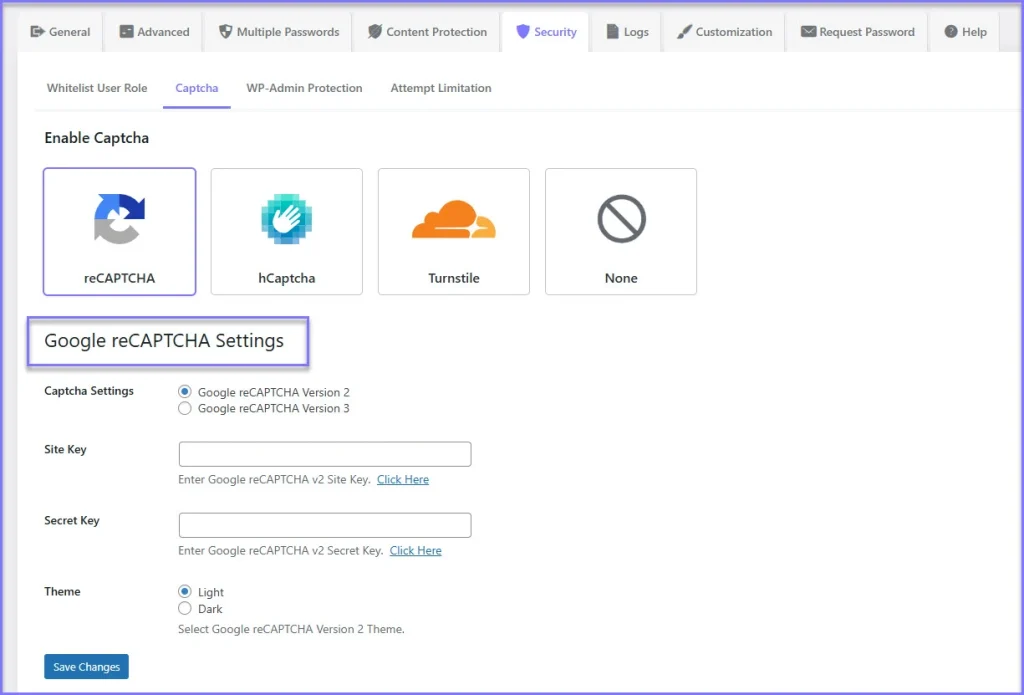Switch to Google reCAPTCHA Version 3
The image size is (1024, 695).
185,408
